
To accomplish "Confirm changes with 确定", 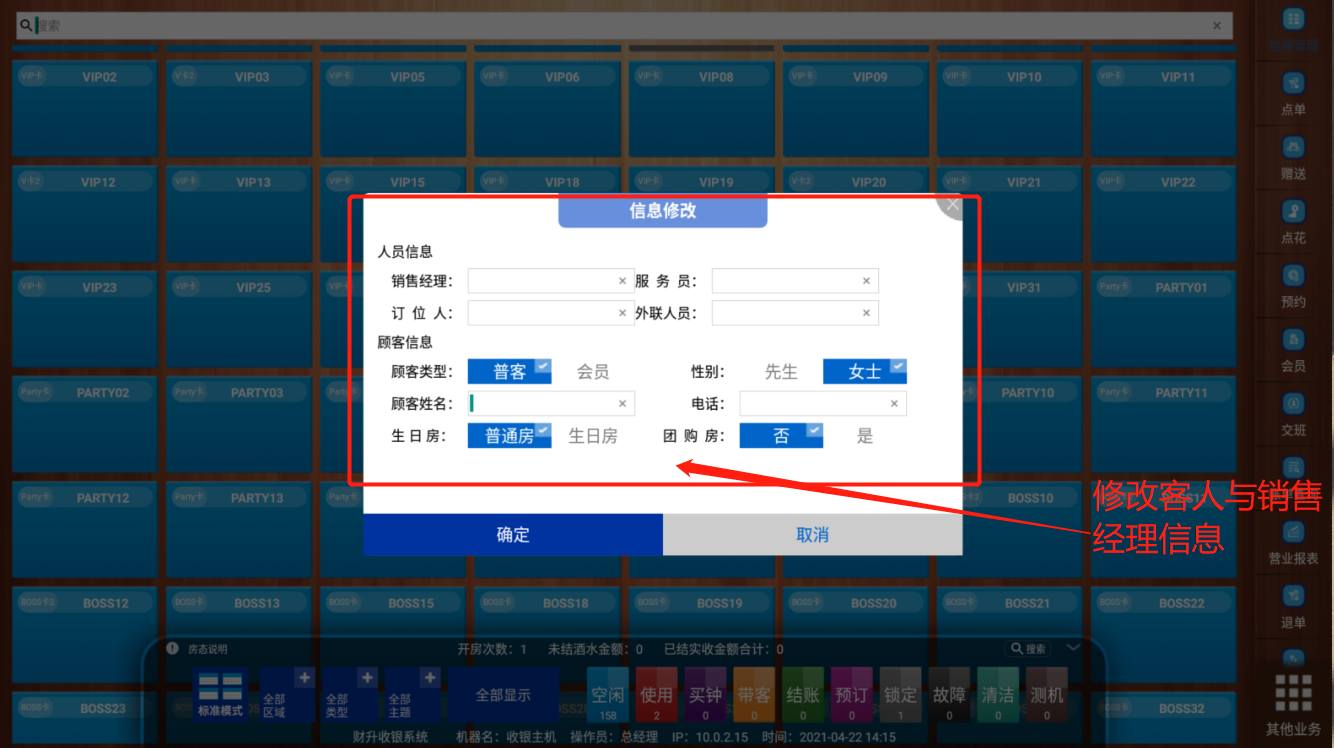I will coord(513,534).
